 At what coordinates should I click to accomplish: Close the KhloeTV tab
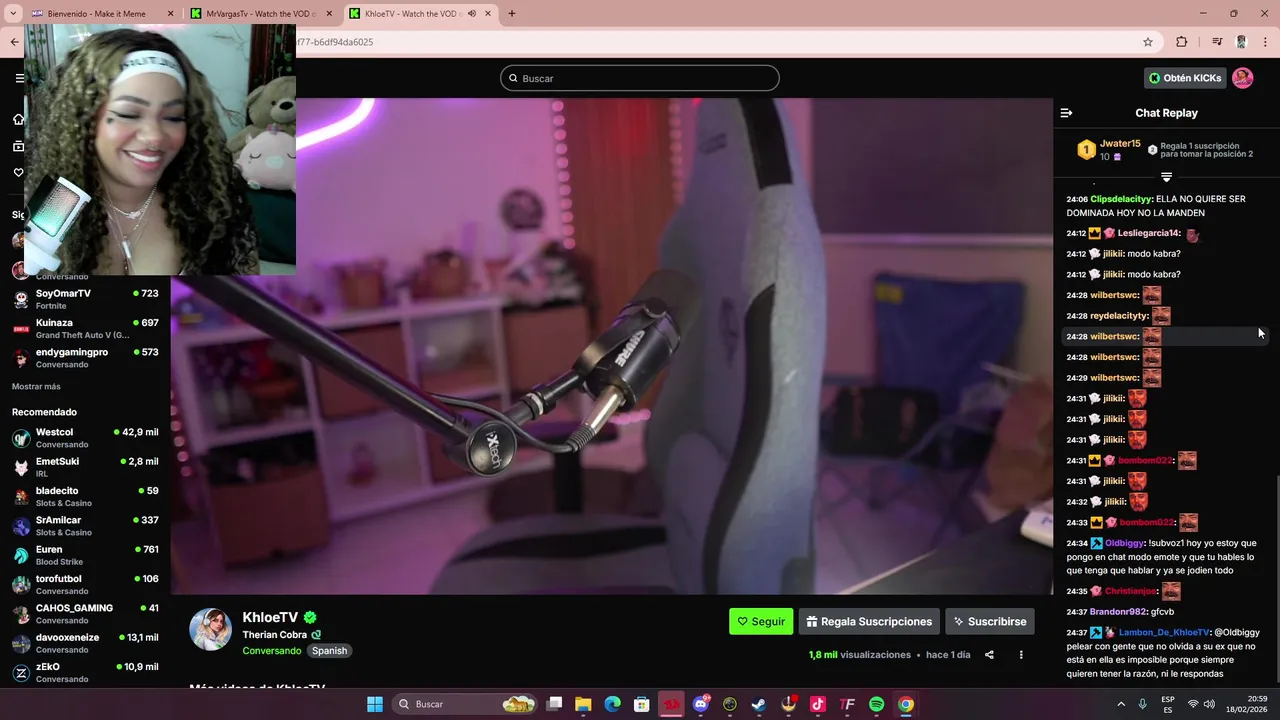[x=488, y=14]
